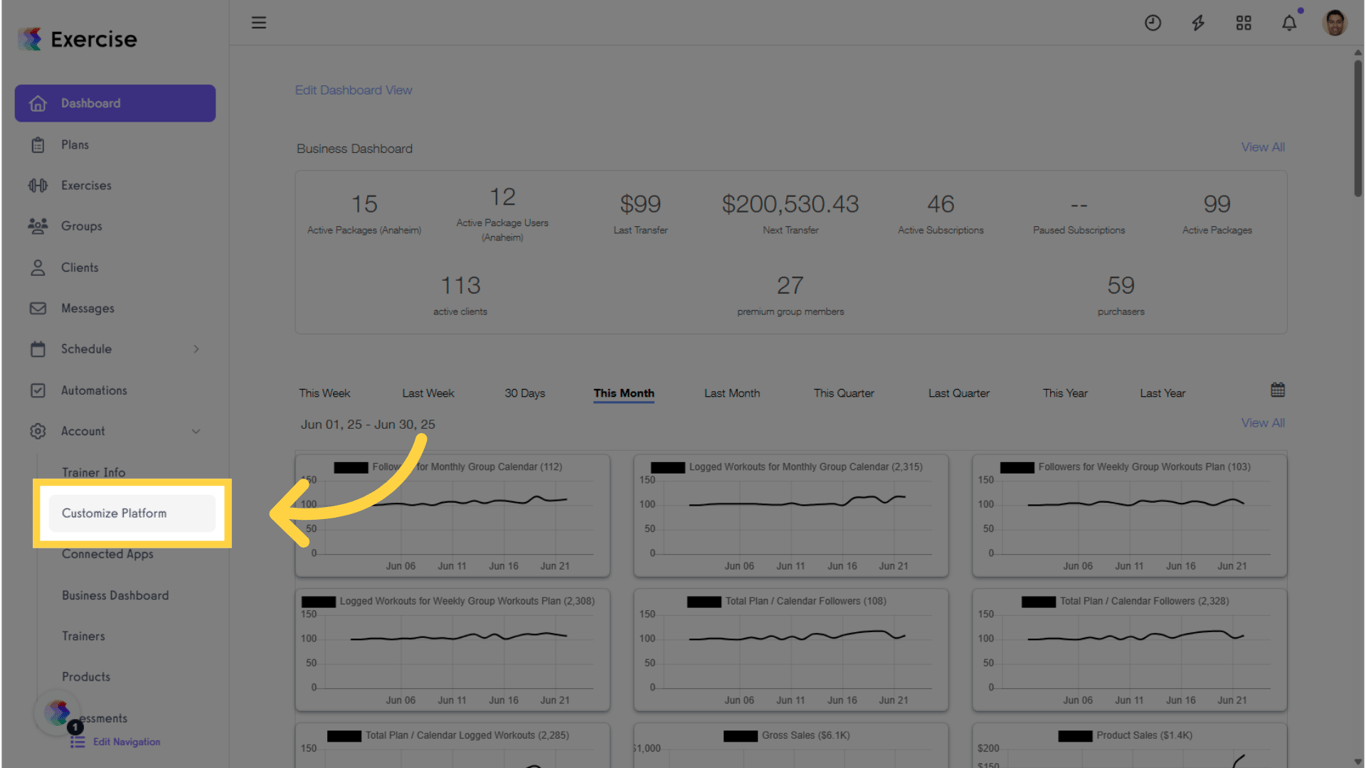Check notifications via the bell icon
This screenshot has width=1366, height=768.
1289,22
